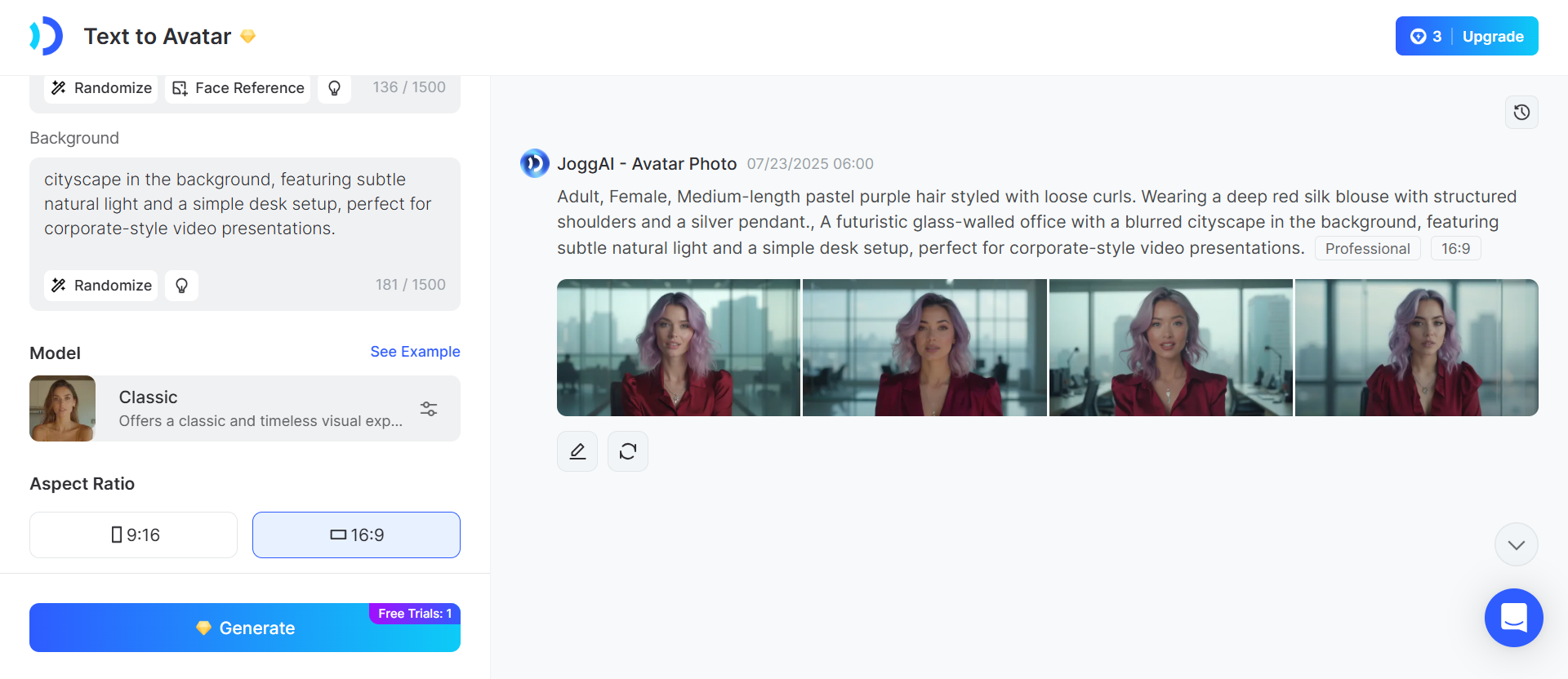Click the edit pencil icon below the avatar photos

(577, 451)
